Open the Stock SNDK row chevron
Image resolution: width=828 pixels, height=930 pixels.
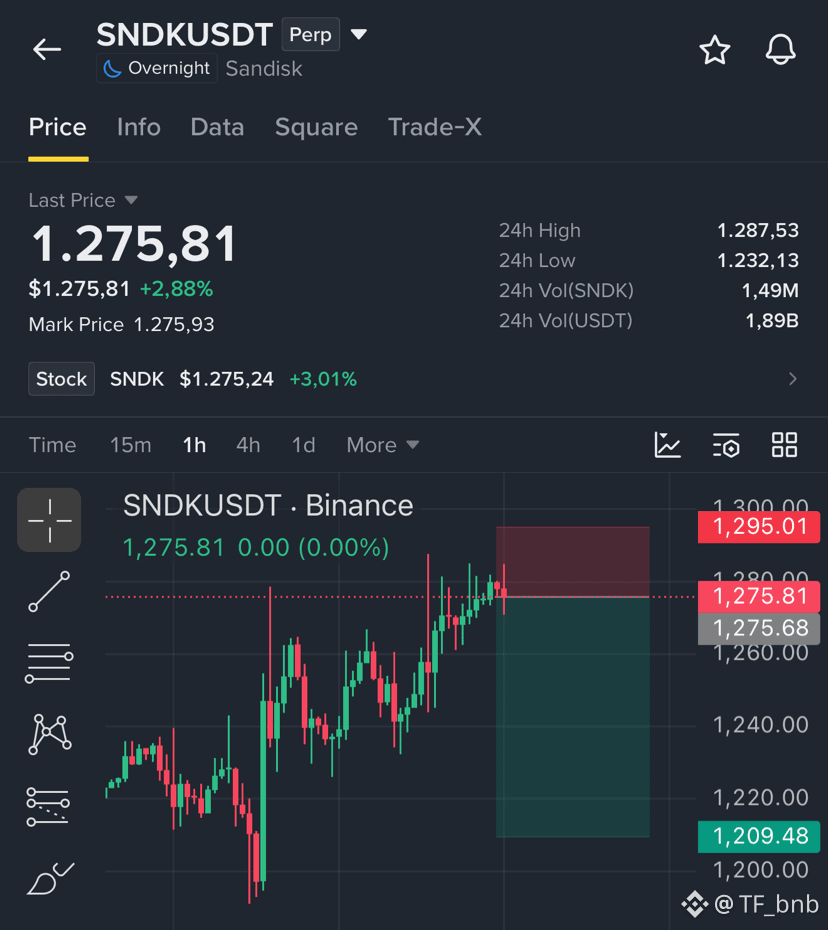(x=792, y=378)
